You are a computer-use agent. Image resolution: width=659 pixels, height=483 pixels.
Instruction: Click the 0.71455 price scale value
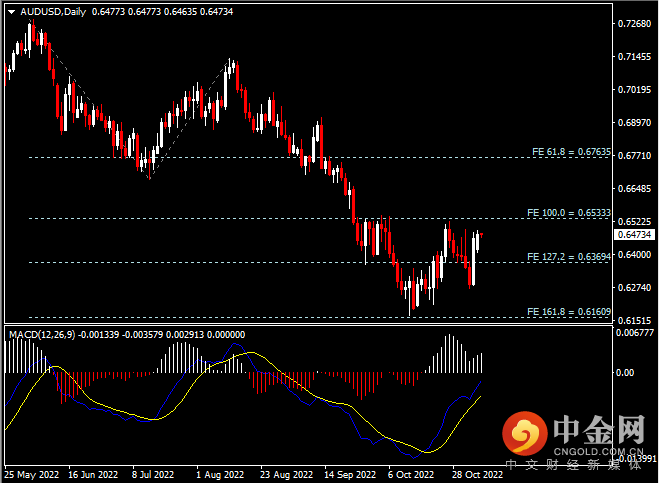[634, 57]
